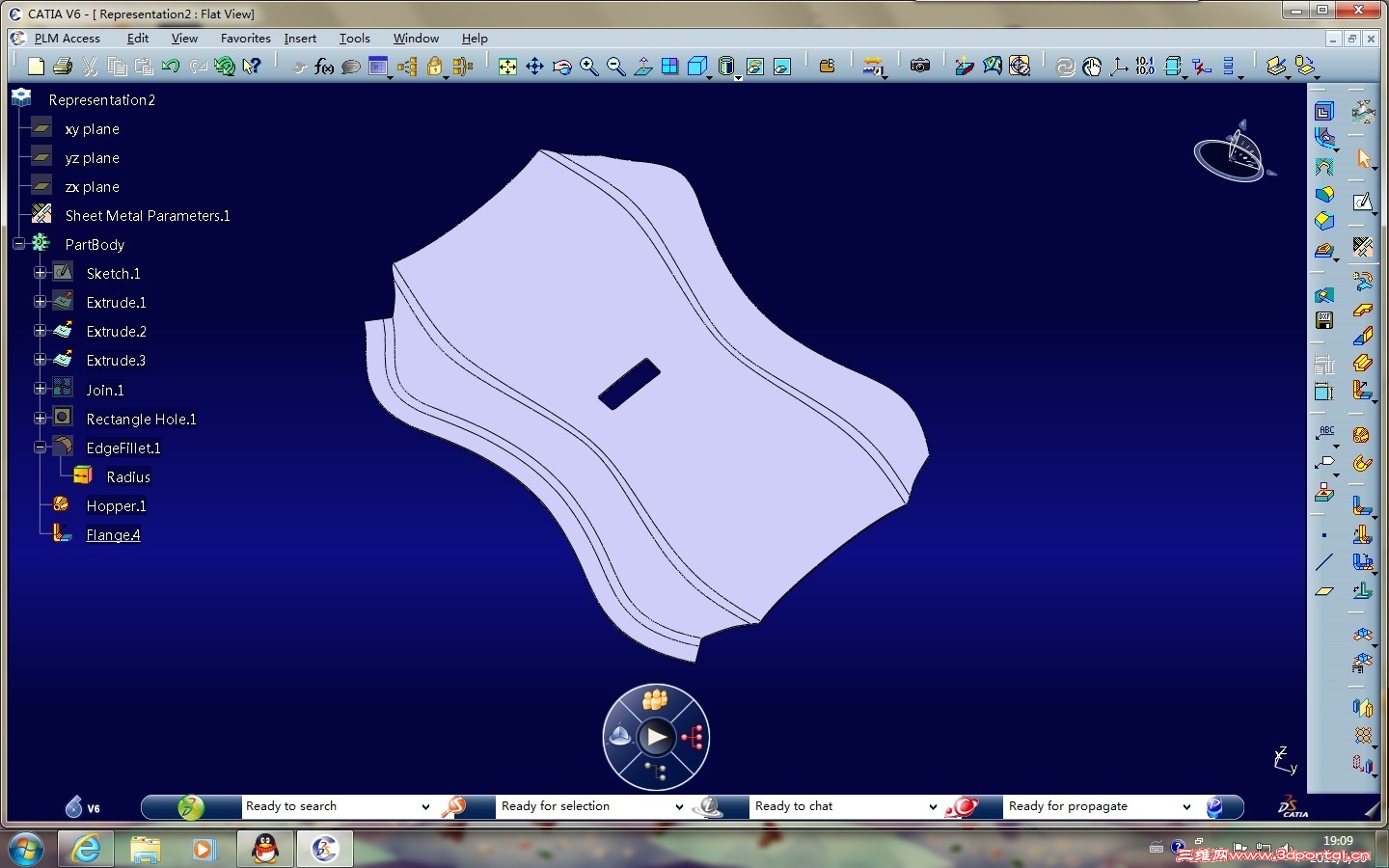
Task: Select the yz plane tree item
Action: (x=92, y=158)
